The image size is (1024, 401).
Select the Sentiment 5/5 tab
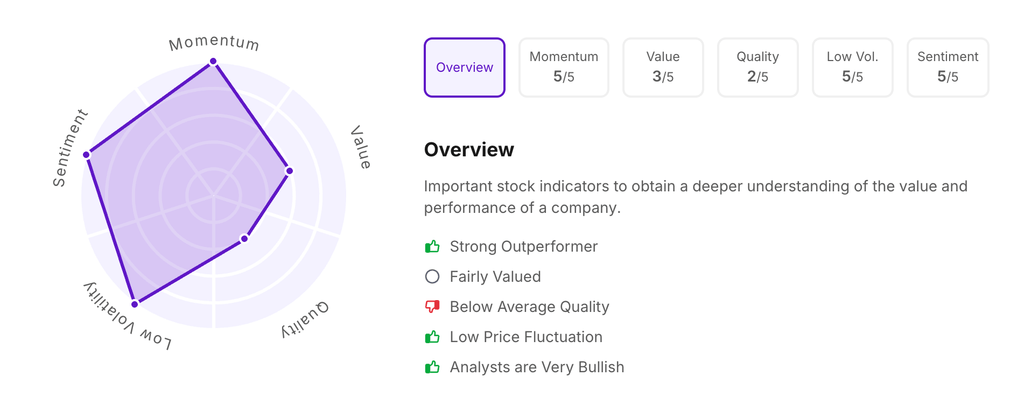click(x=947, y=68)
